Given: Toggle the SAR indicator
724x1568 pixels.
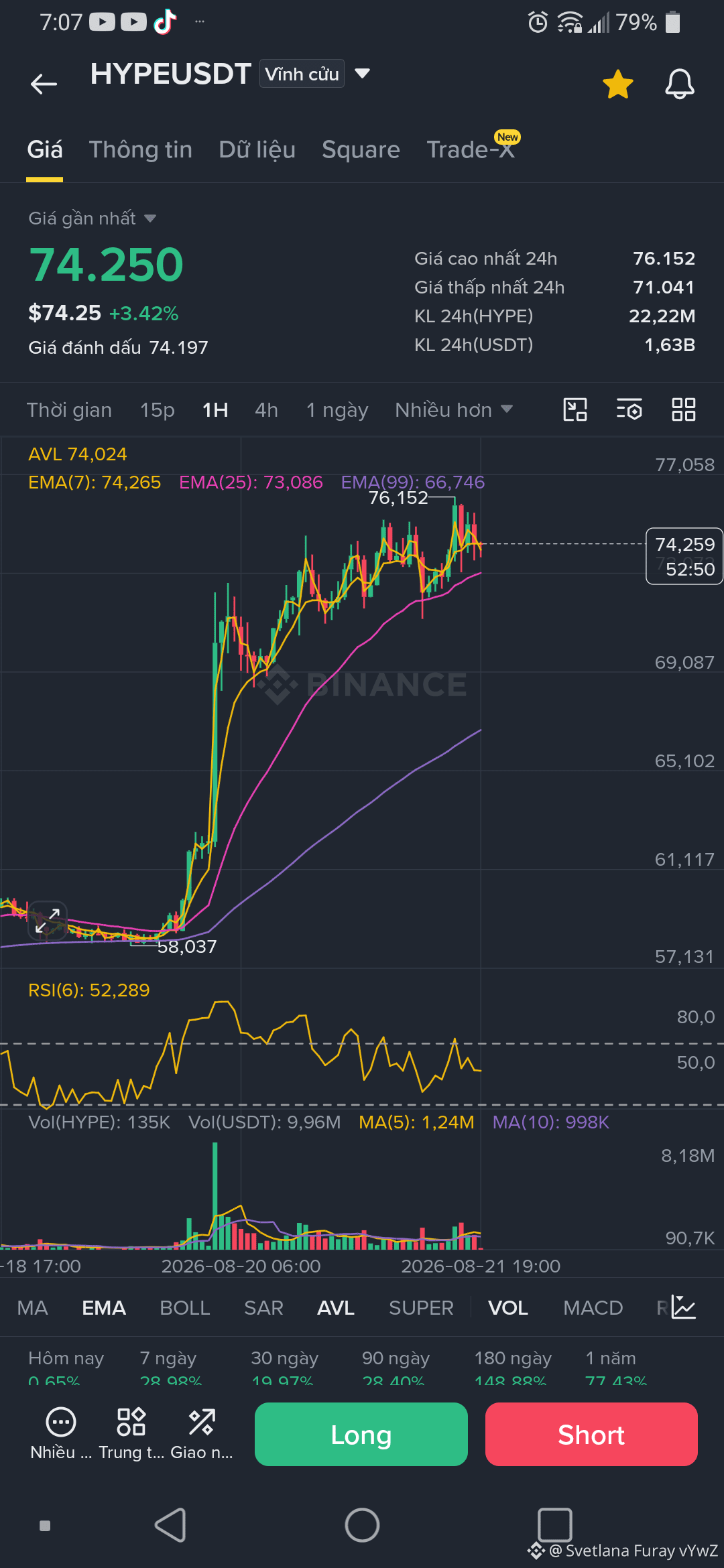Looking at the screenshot, I should [x=263, y=1308].
